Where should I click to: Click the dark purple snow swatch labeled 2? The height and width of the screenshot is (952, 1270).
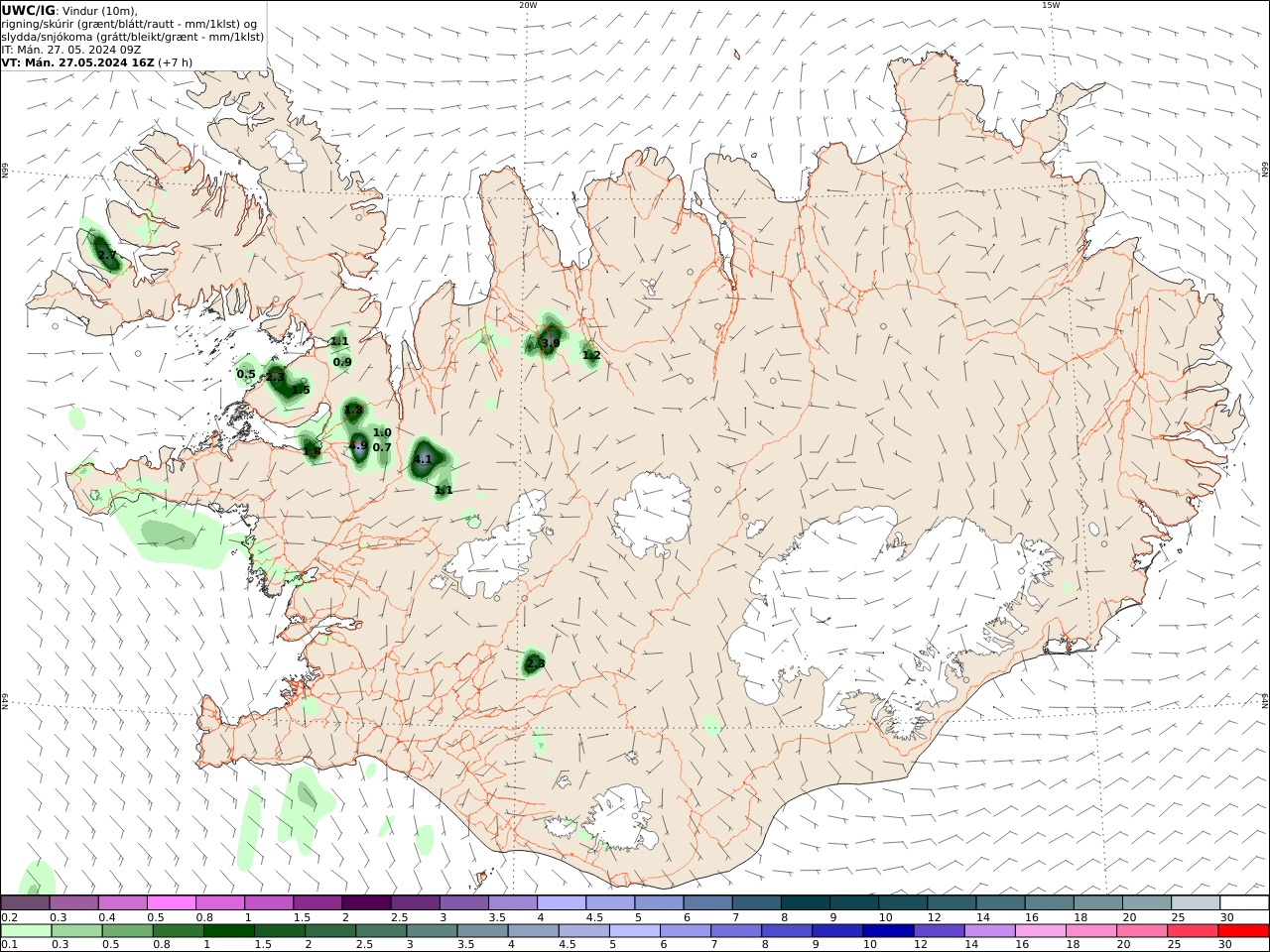click(x=366, y=902)
